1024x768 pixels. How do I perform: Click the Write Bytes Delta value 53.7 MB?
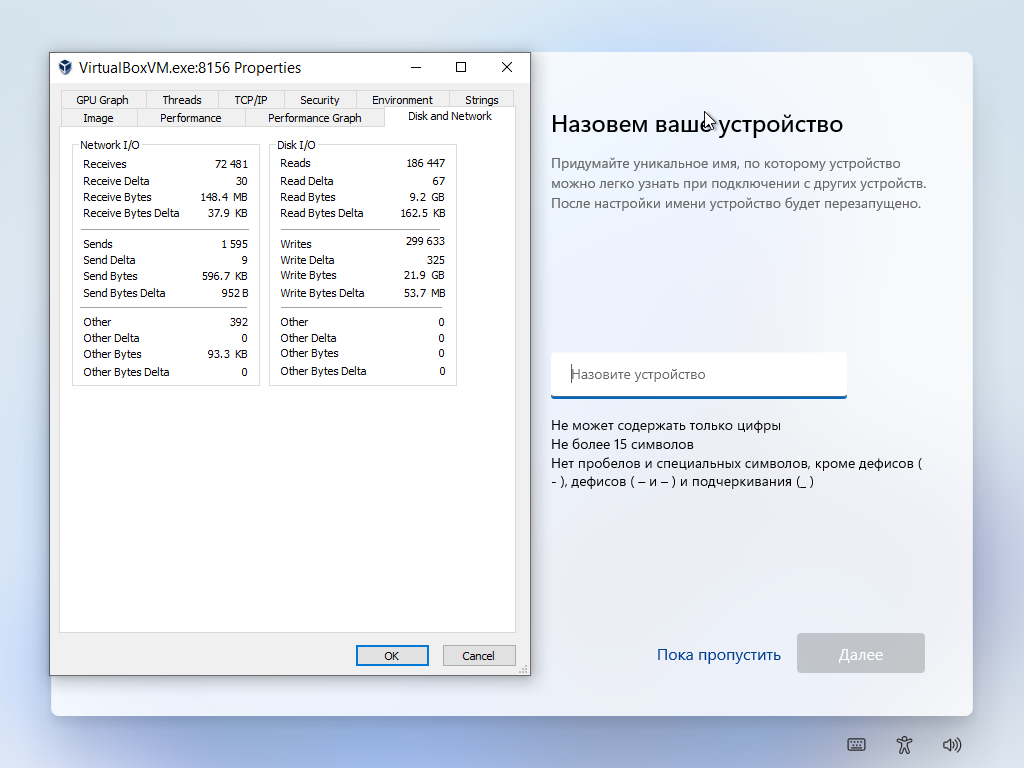click(424, 293)
